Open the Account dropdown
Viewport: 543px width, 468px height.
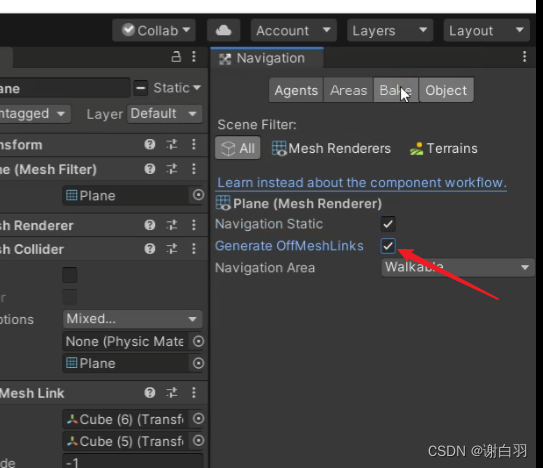click(294, 30)
